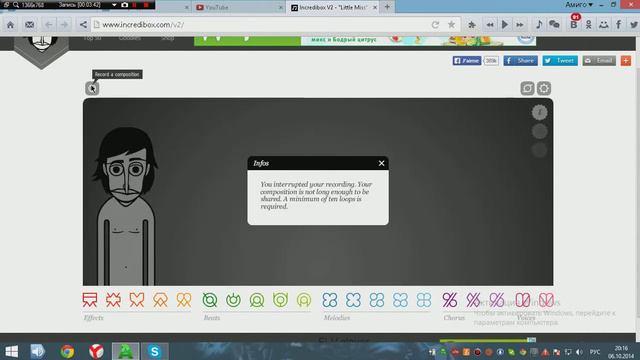The width and height of the screenshot is (640, 360).
Task: Reload the page with refresh icon
Action: click(x=435, y=25)
